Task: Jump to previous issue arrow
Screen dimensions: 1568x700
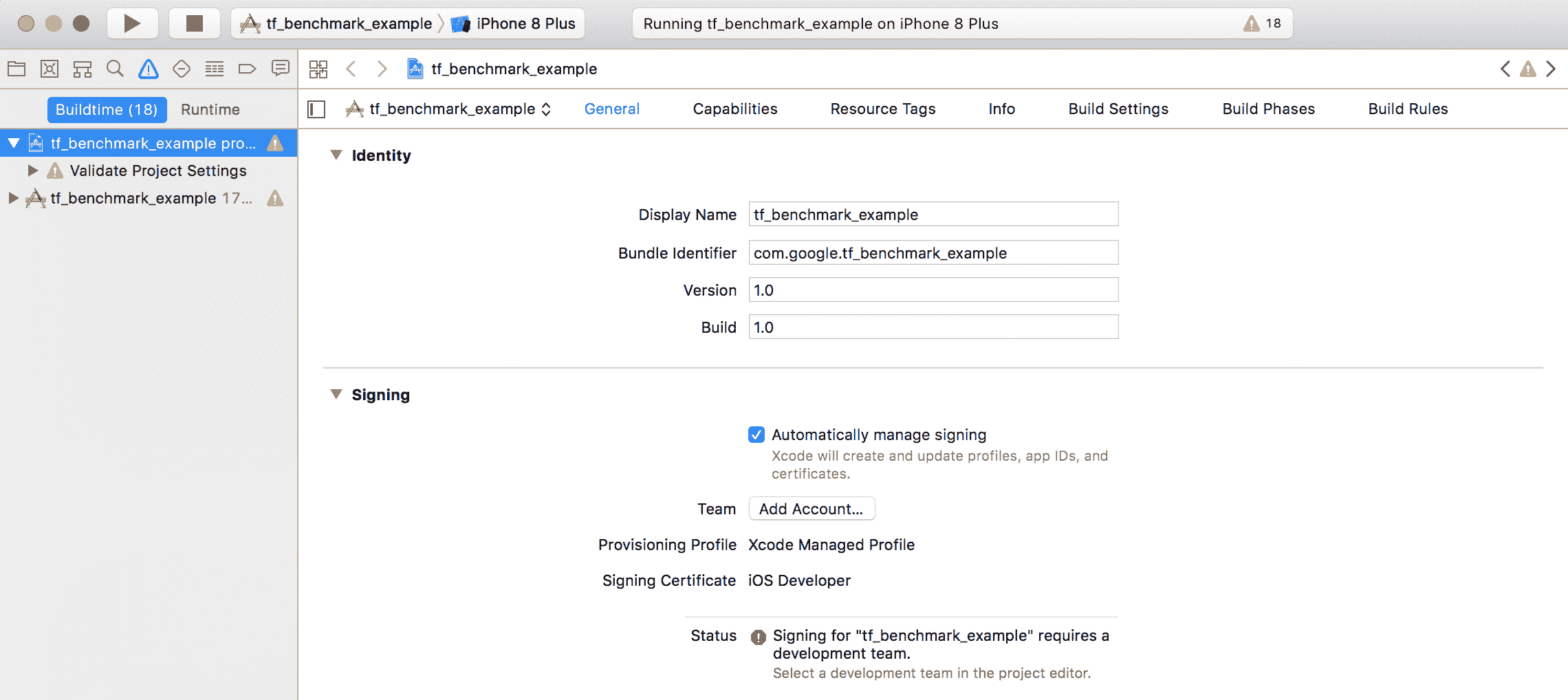Action: (1505, 69)
